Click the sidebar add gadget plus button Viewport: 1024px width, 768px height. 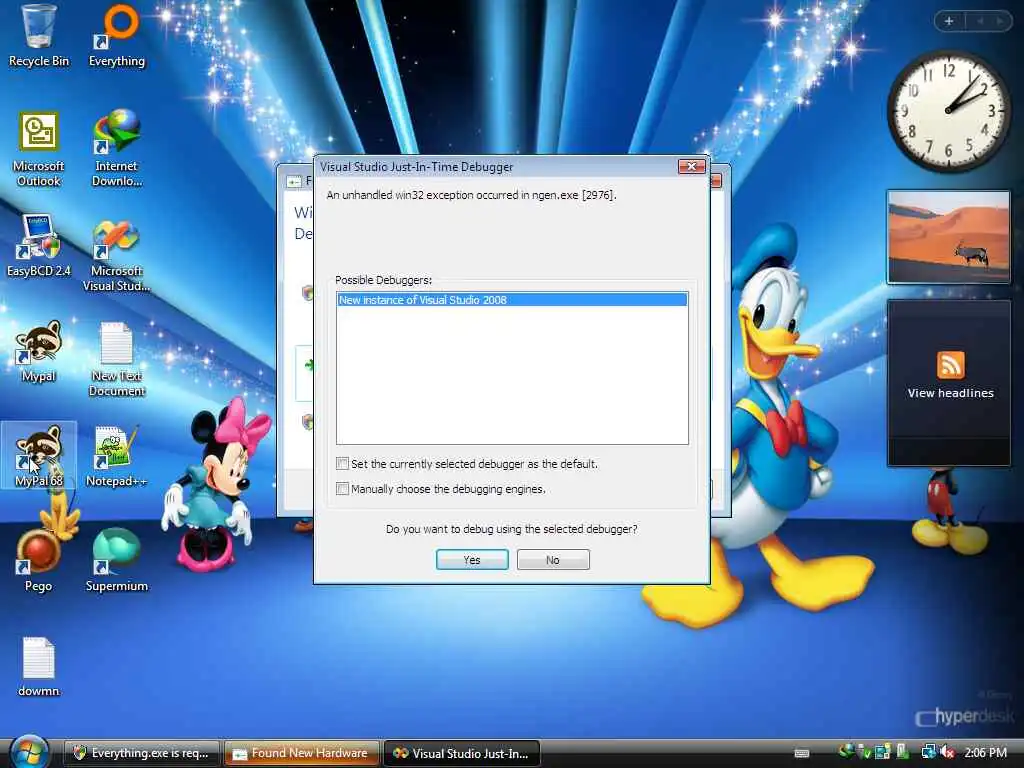click(949, 21)
